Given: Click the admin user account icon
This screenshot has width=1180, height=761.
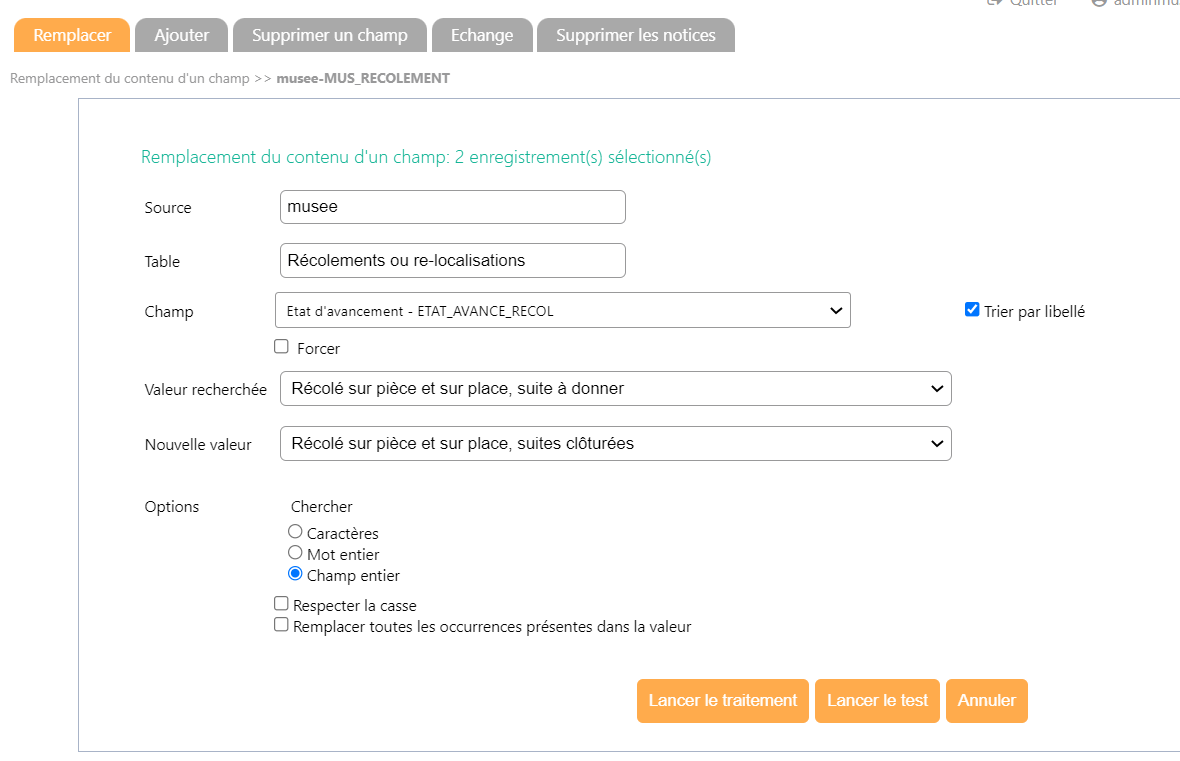Looking at the screenshot, I should coord(1099,3).
